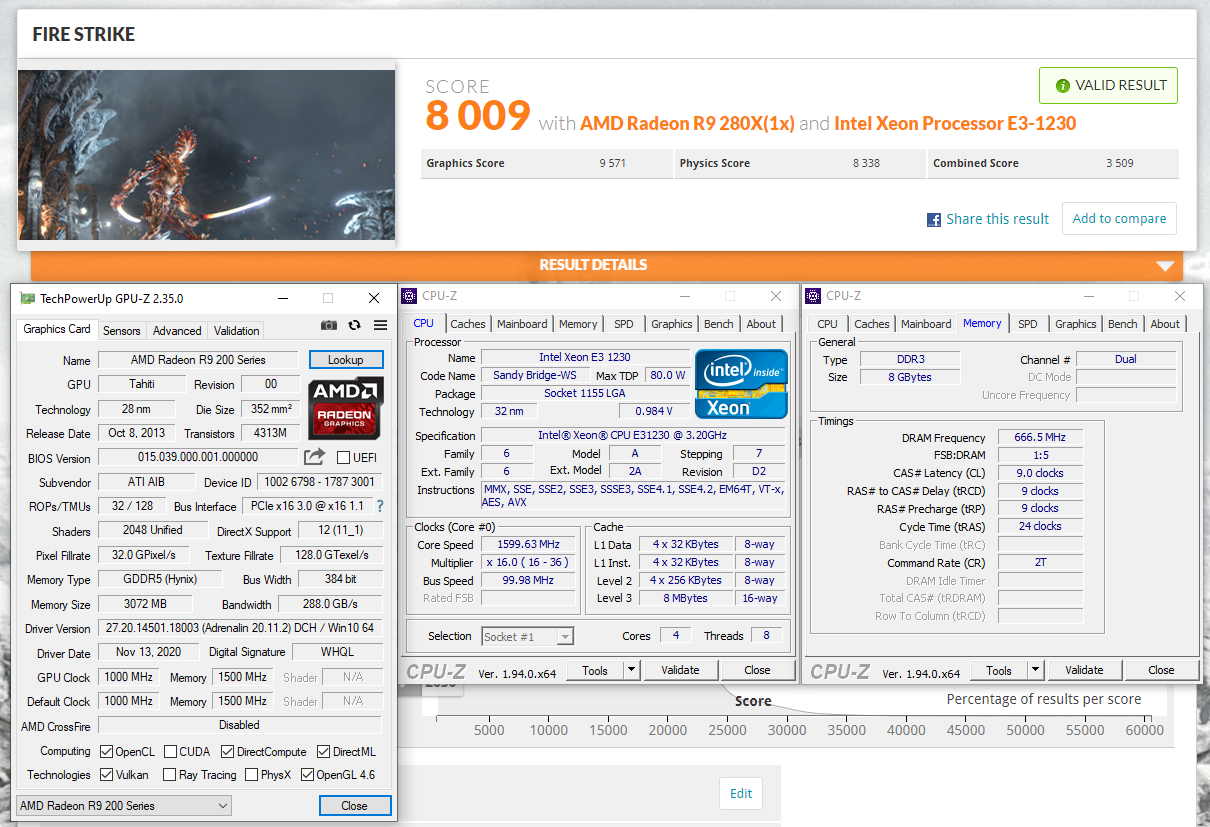Image resolution: width=1210 pixels, height=827 pixels.
Task: Click the Lookup button in GPU-Z
Action: click(x=345, y=360)
